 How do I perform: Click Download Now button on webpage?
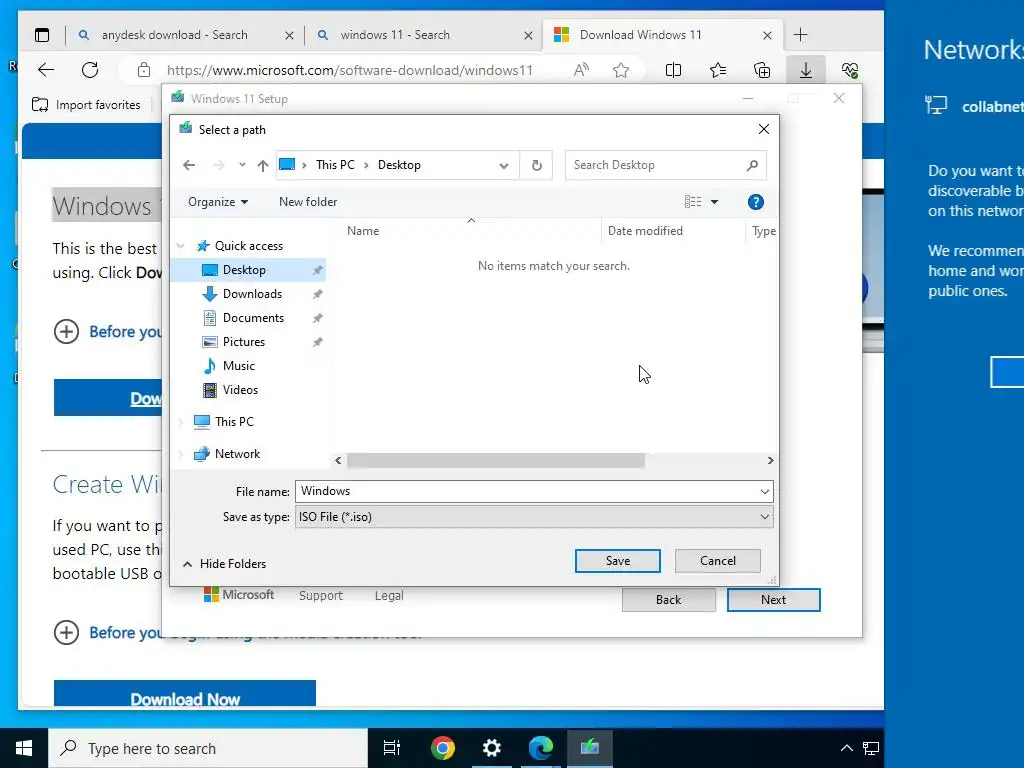[x=185, y=694]
